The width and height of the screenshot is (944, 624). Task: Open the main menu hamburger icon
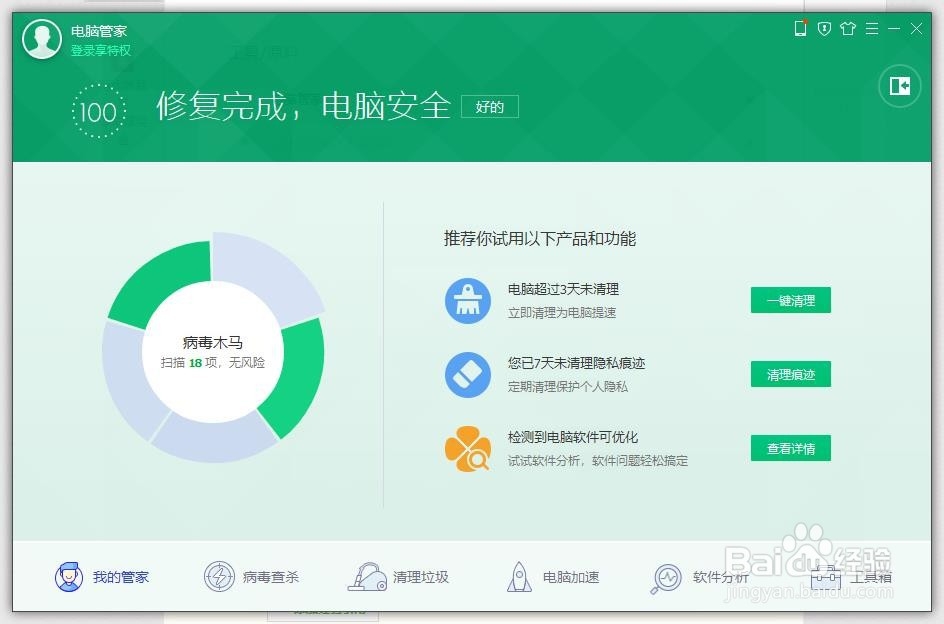pyautogui.click(x=871, y=29)
